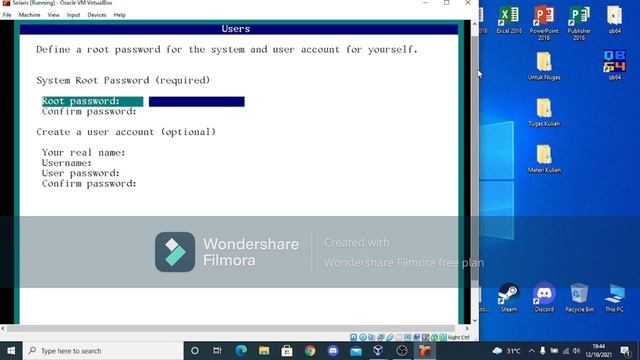Open the Input menu
Viewport: 640px width, 360px height.
(x=73, y=15)
